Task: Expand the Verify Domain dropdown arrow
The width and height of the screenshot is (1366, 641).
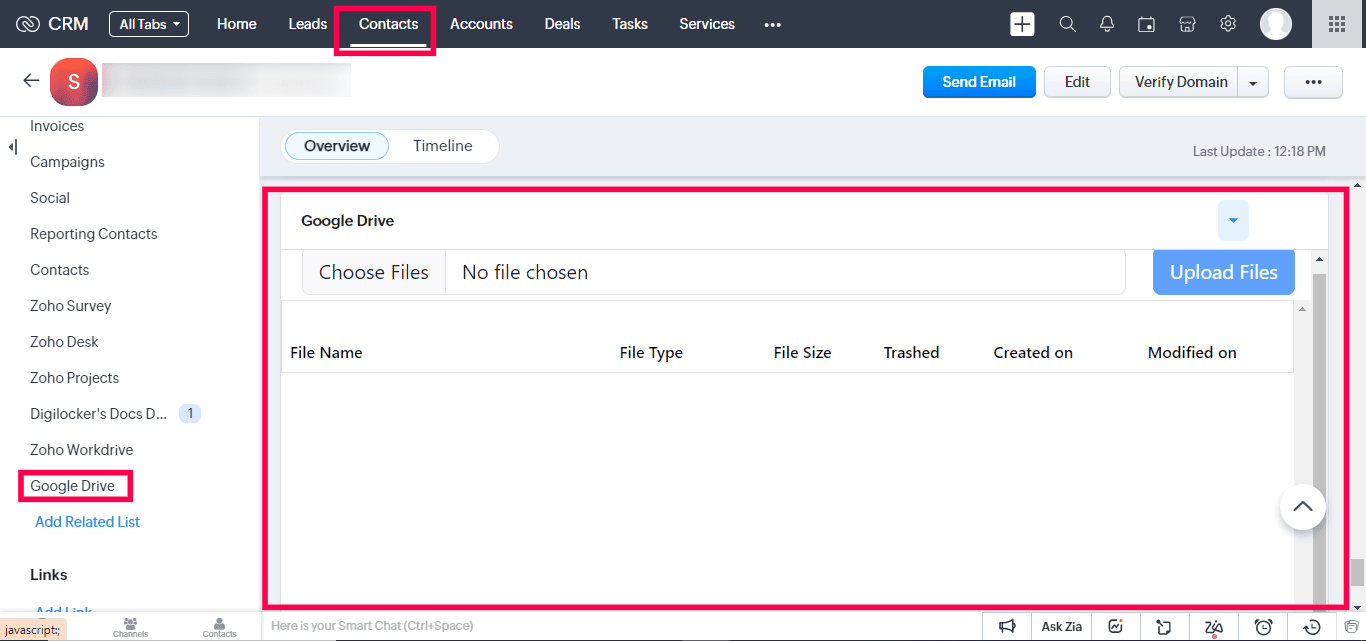Action: (1253, 82)
